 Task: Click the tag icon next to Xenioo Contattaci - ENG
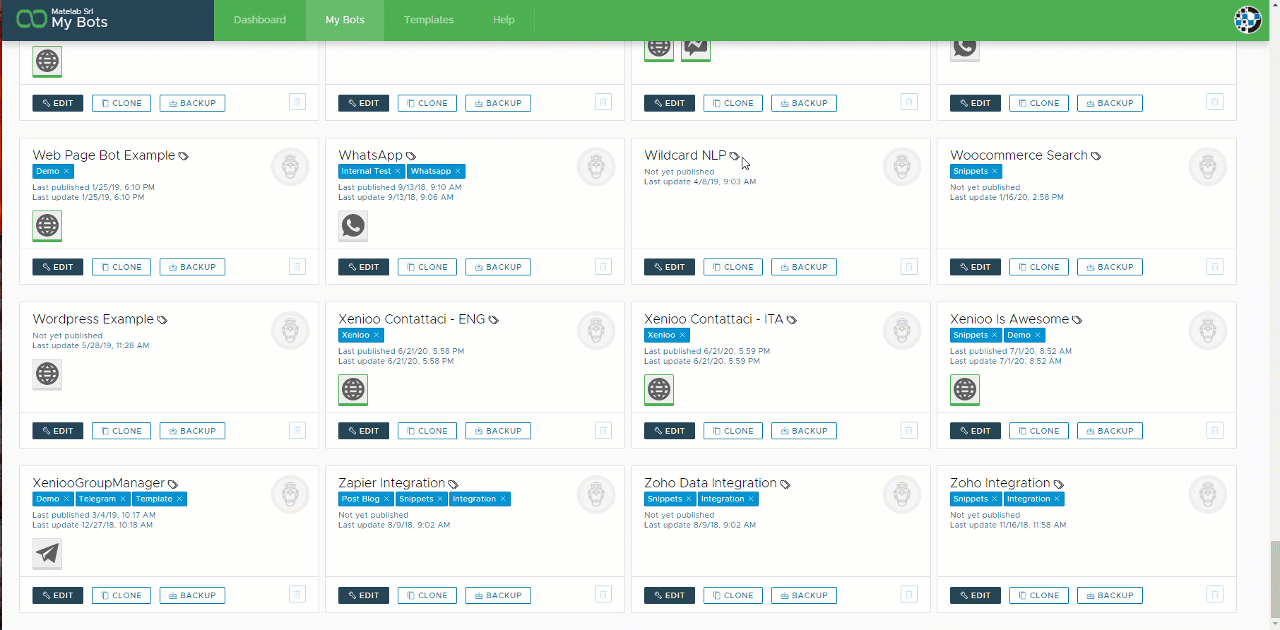493,320
